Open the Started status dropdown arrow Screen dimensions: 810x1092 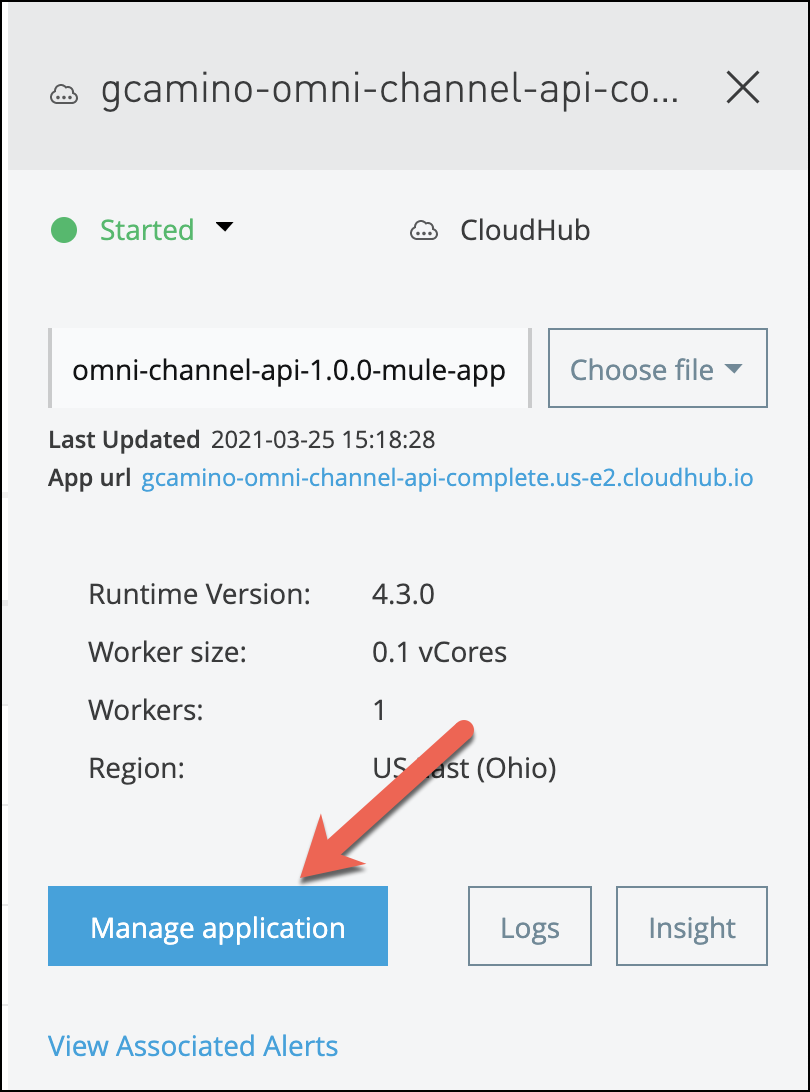[224, 227]
